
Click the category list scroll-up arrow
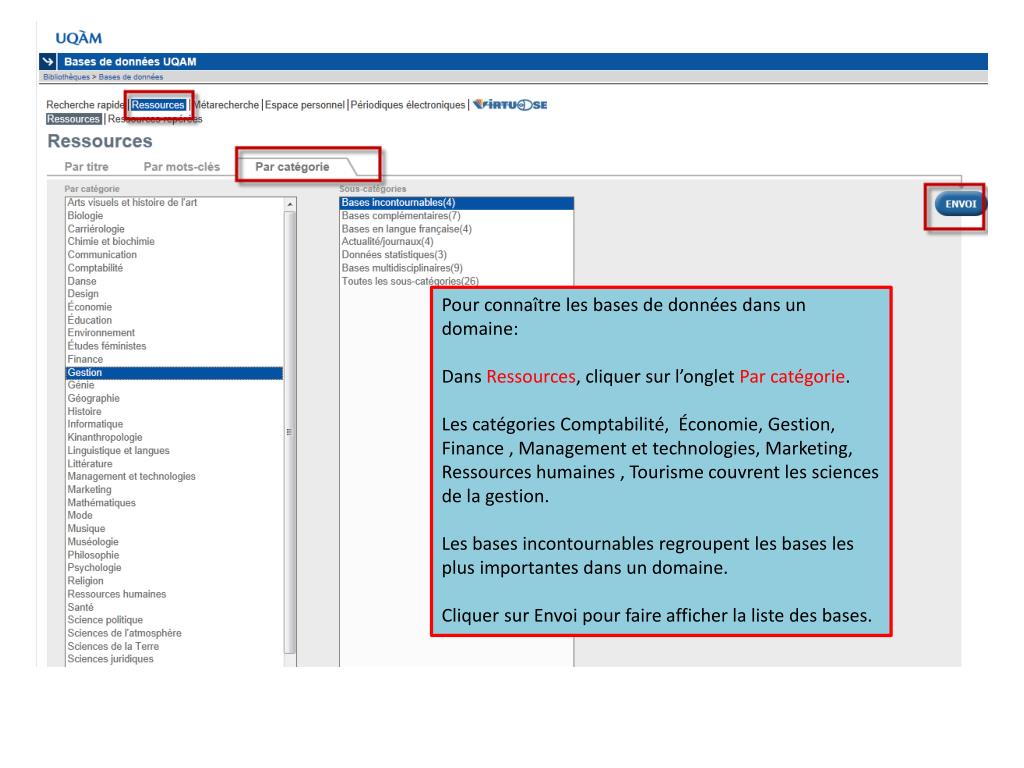pos(290,204)
